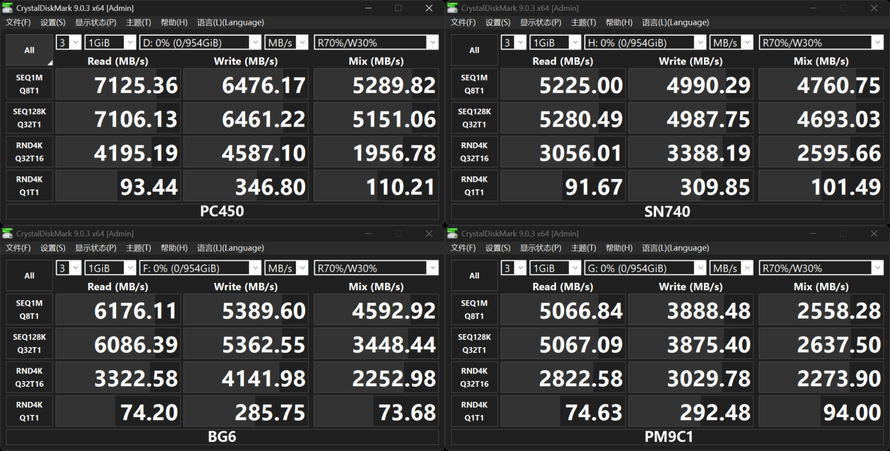Start SEQ1M Q8T1 test in SN740 window
The image size is (890, 451).
pyautogui.click(x=475, y=84)
